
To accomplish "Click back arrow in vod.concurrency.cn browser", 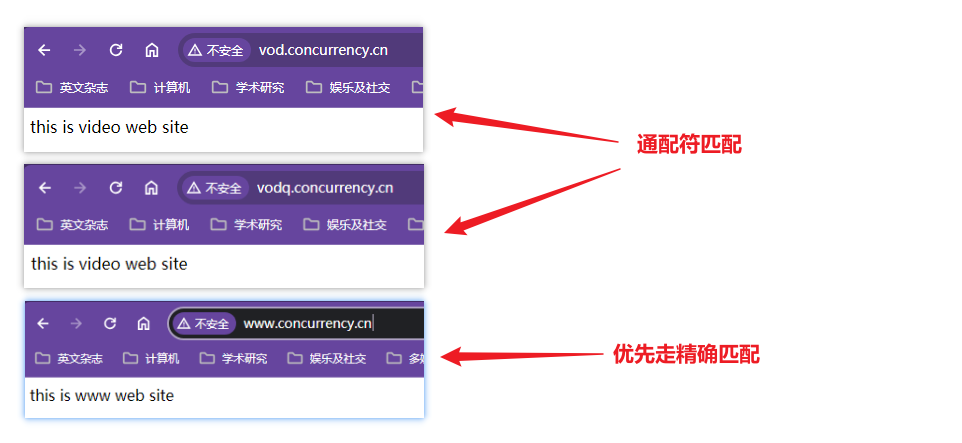I will [x=44, y=50].
